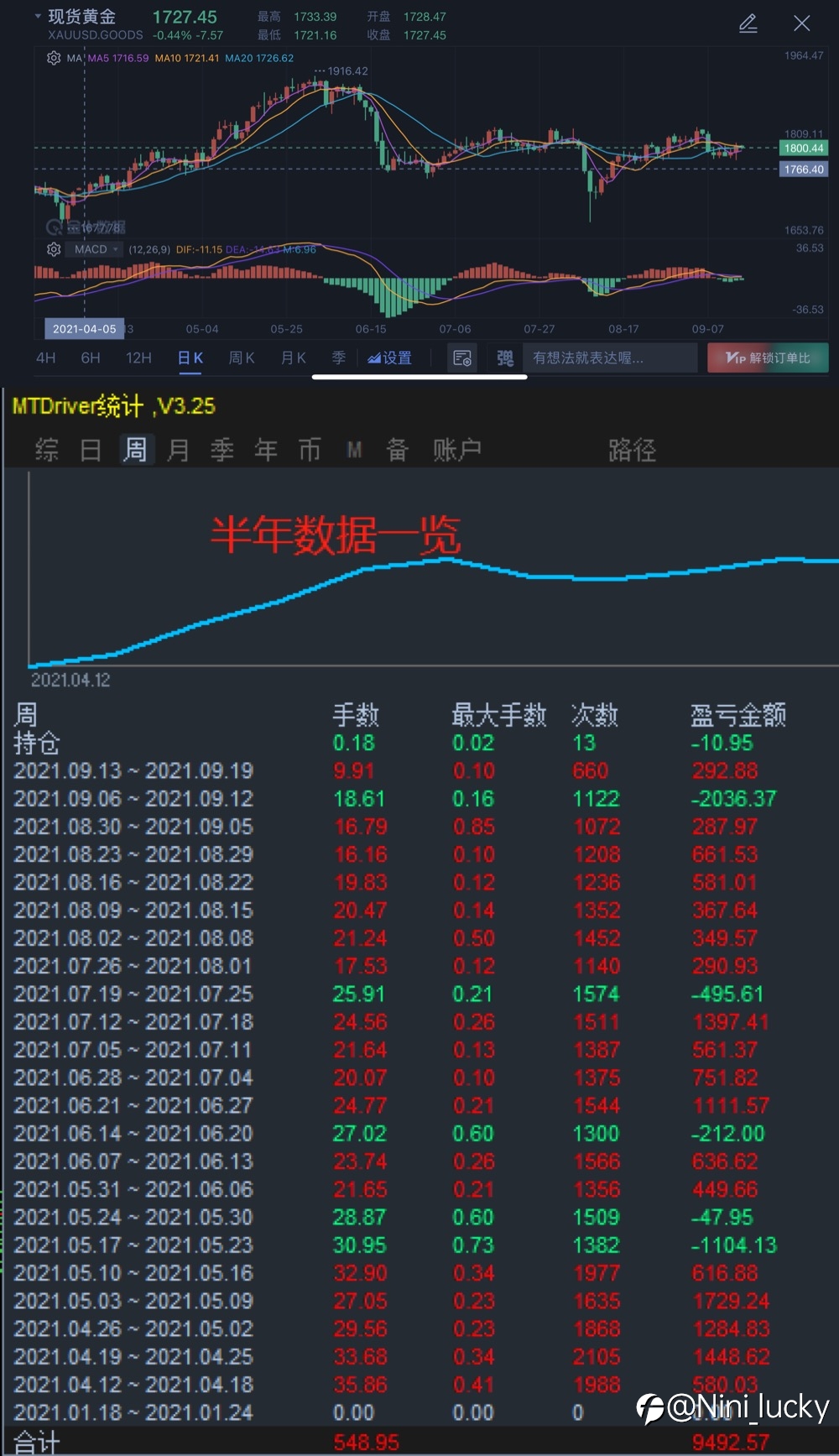Open the 年 yearly statistics tab
The width and height of the screenshot is (839, 1456).
pyautogui.click(x=266, y=451)
